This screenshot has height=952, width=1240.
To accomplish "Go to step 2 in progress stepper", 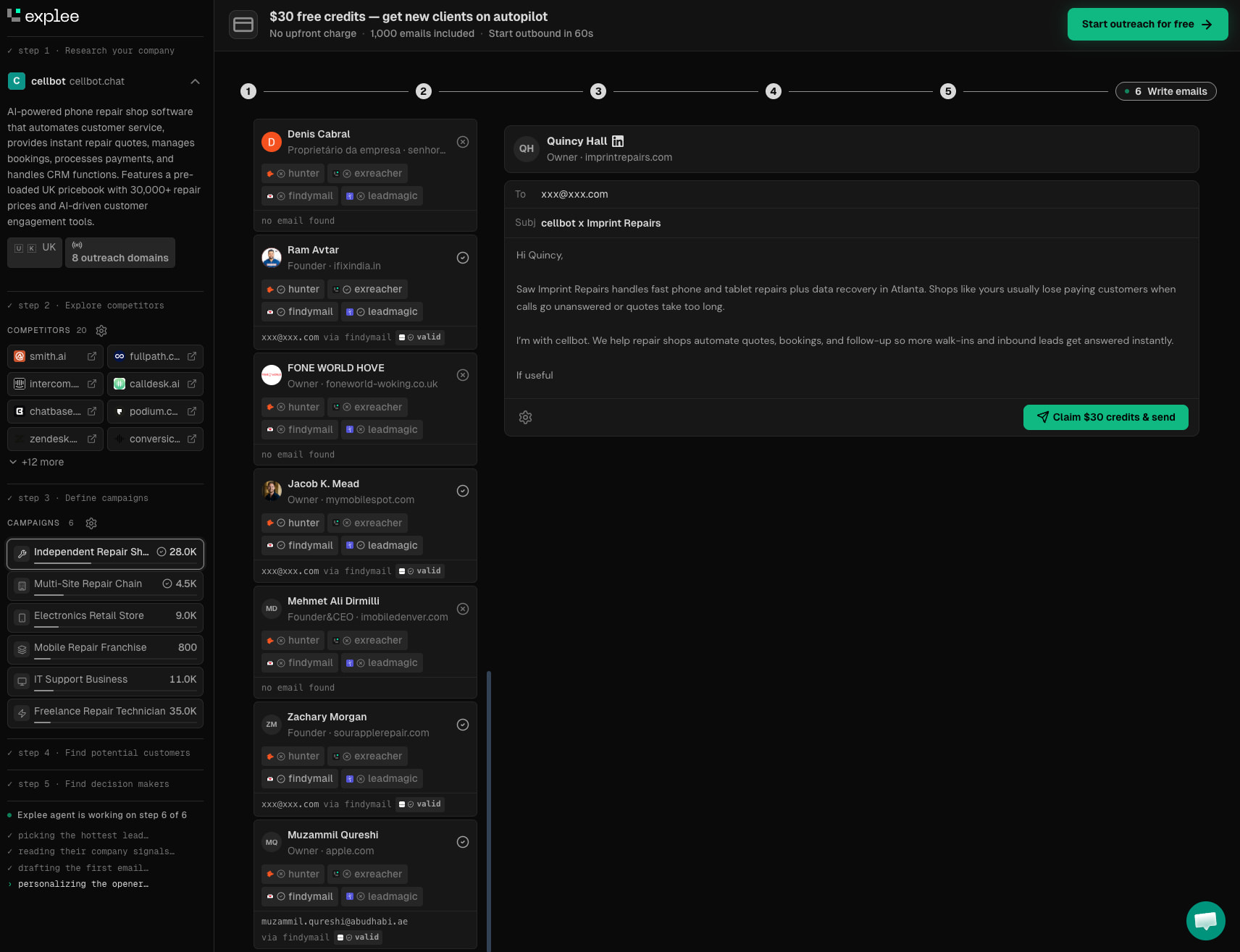I will click(424, 91).
